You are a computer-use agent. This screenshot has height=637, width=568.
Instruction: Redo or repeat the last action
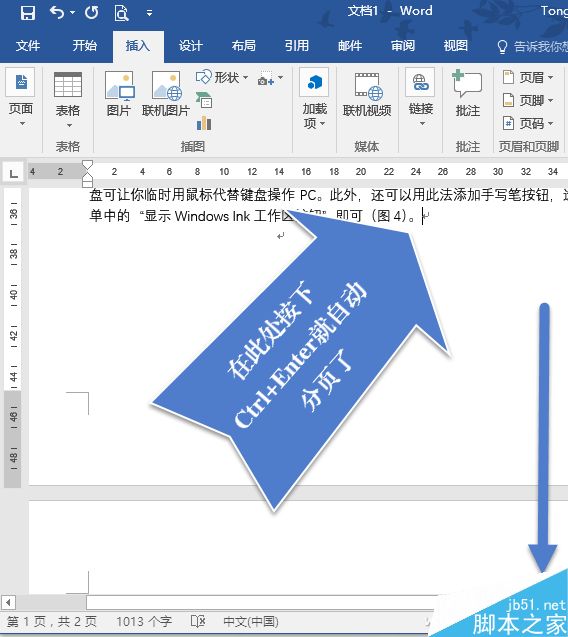pyautogui.click(x=91, y=13)
